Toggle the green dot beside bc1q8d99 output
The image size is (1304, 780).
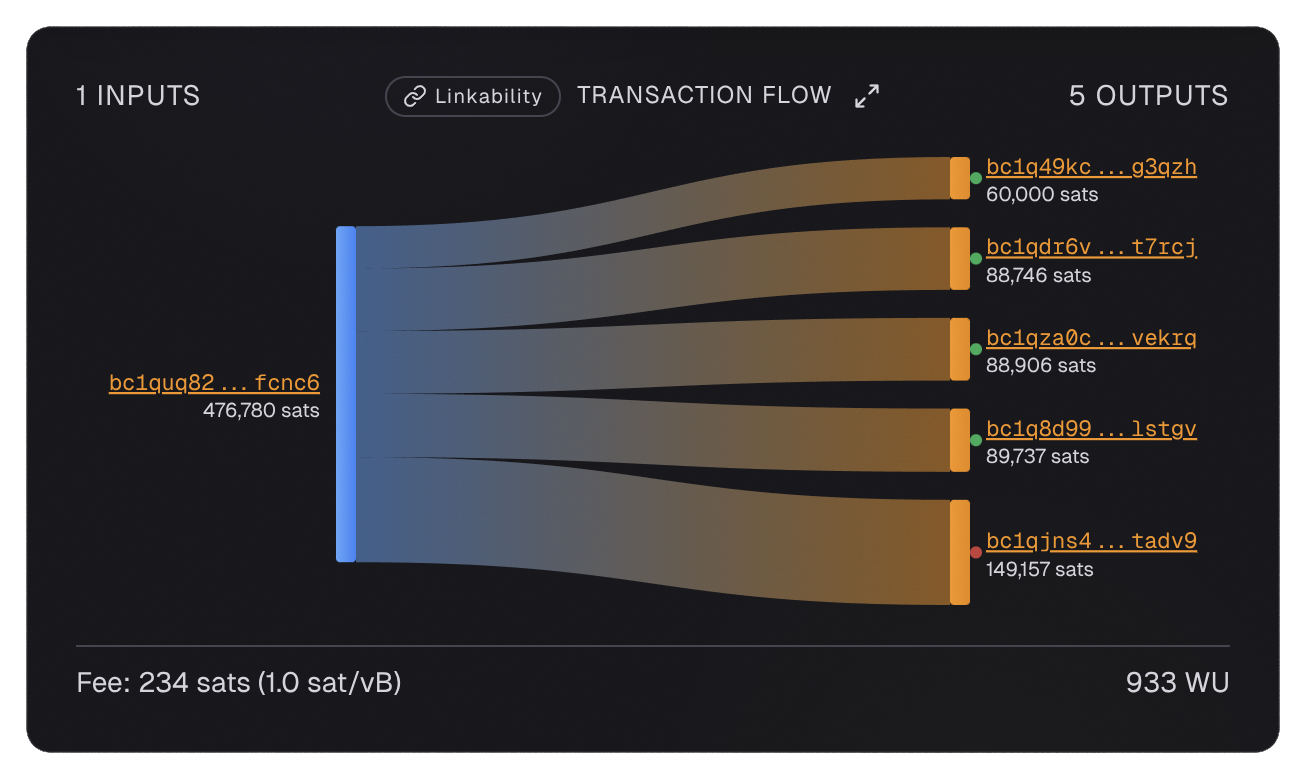pyautogui.click(x=974, y=440)
